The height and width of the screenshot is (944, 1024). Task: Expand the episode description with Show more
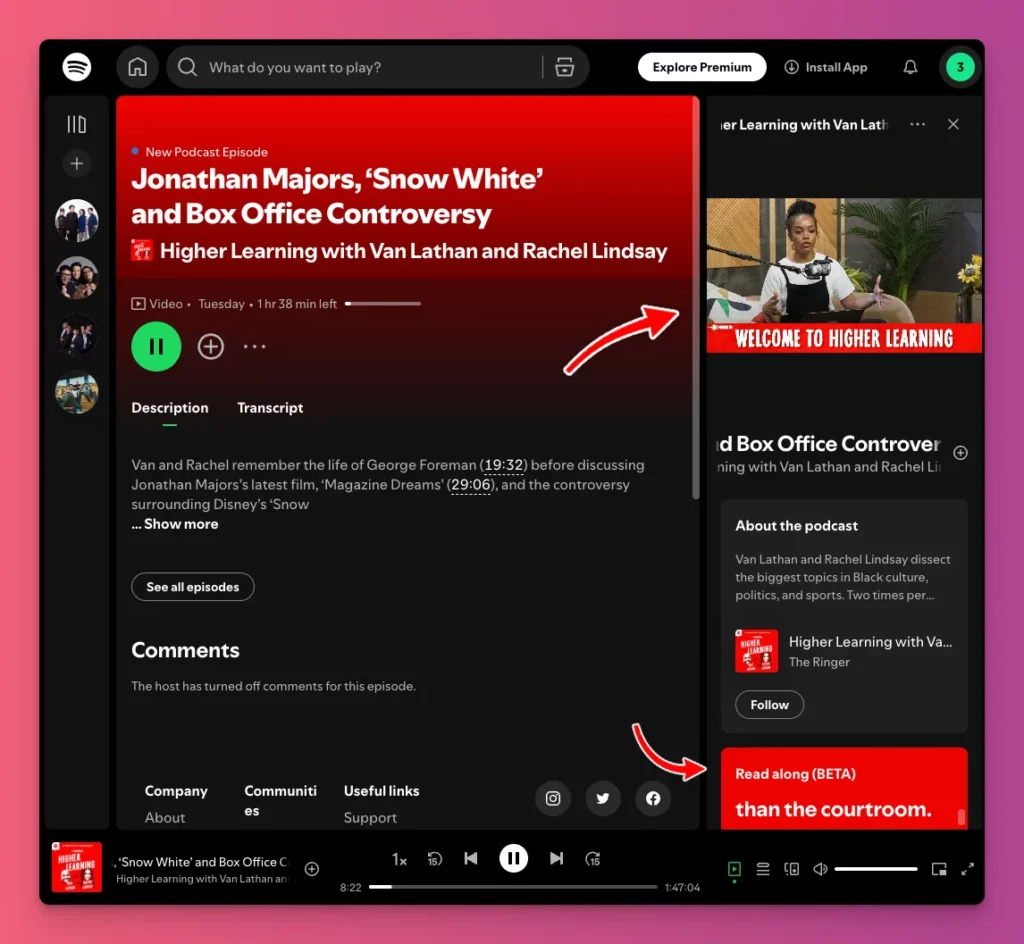(x=174, y=523)
